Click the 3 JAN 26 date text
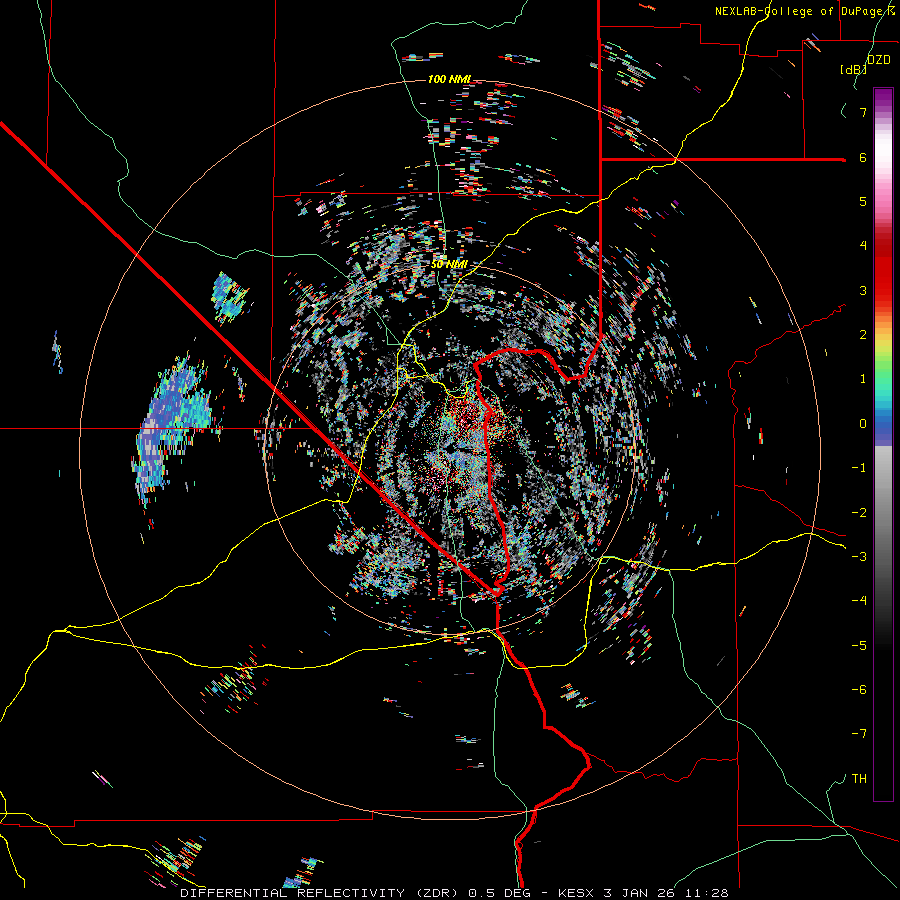The height and width of the screenshot is (900, 900). pyautogui.click(x=638, y=893)
